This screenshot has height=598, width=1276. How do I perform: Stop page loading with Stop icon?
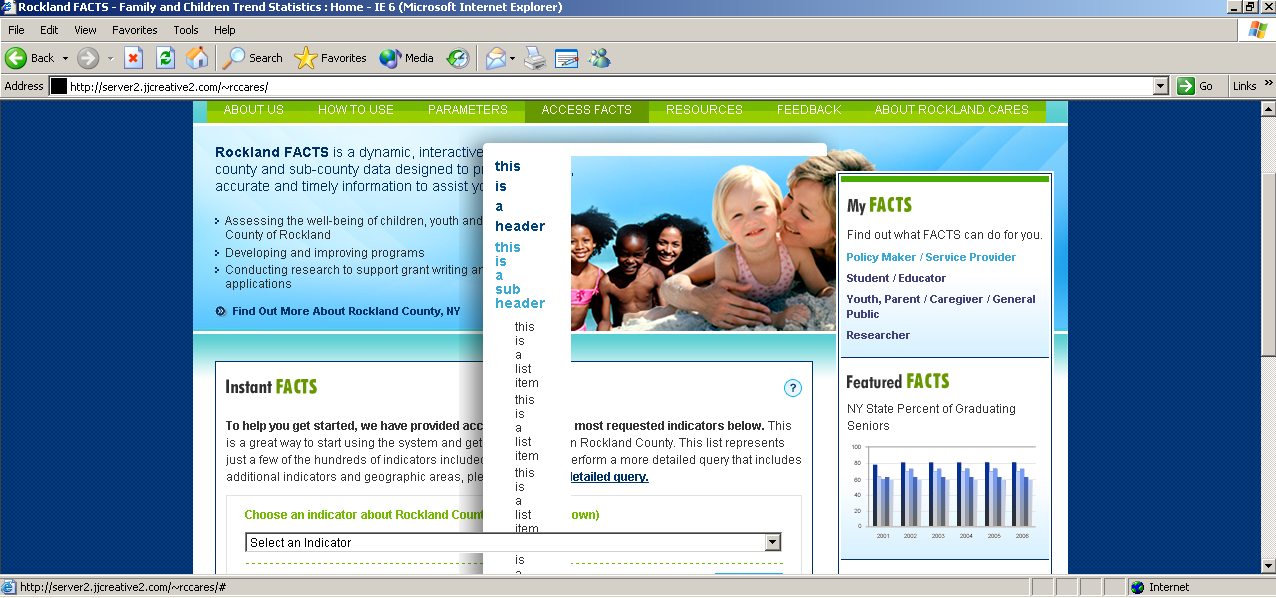pos(133,58)
